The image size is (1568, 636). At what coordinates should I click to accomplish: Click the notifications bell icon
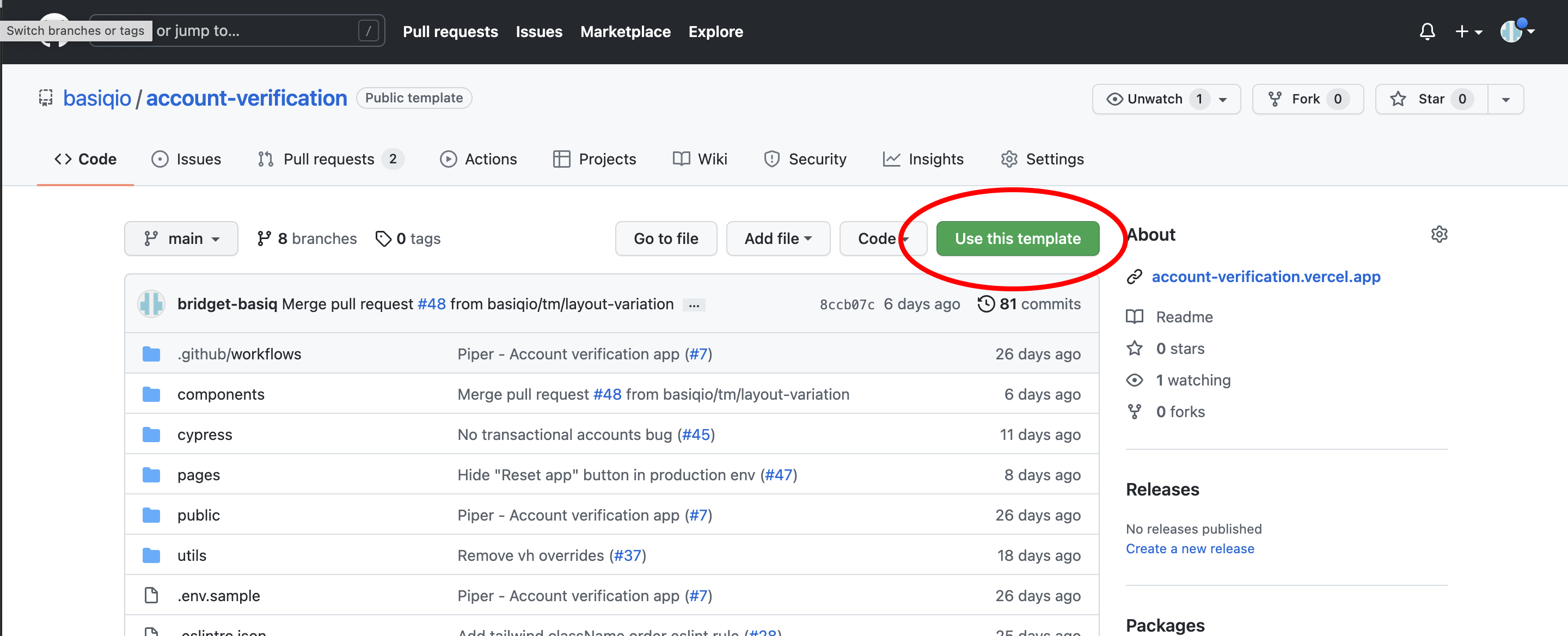pyautogui.click(x=1427, y=31)
